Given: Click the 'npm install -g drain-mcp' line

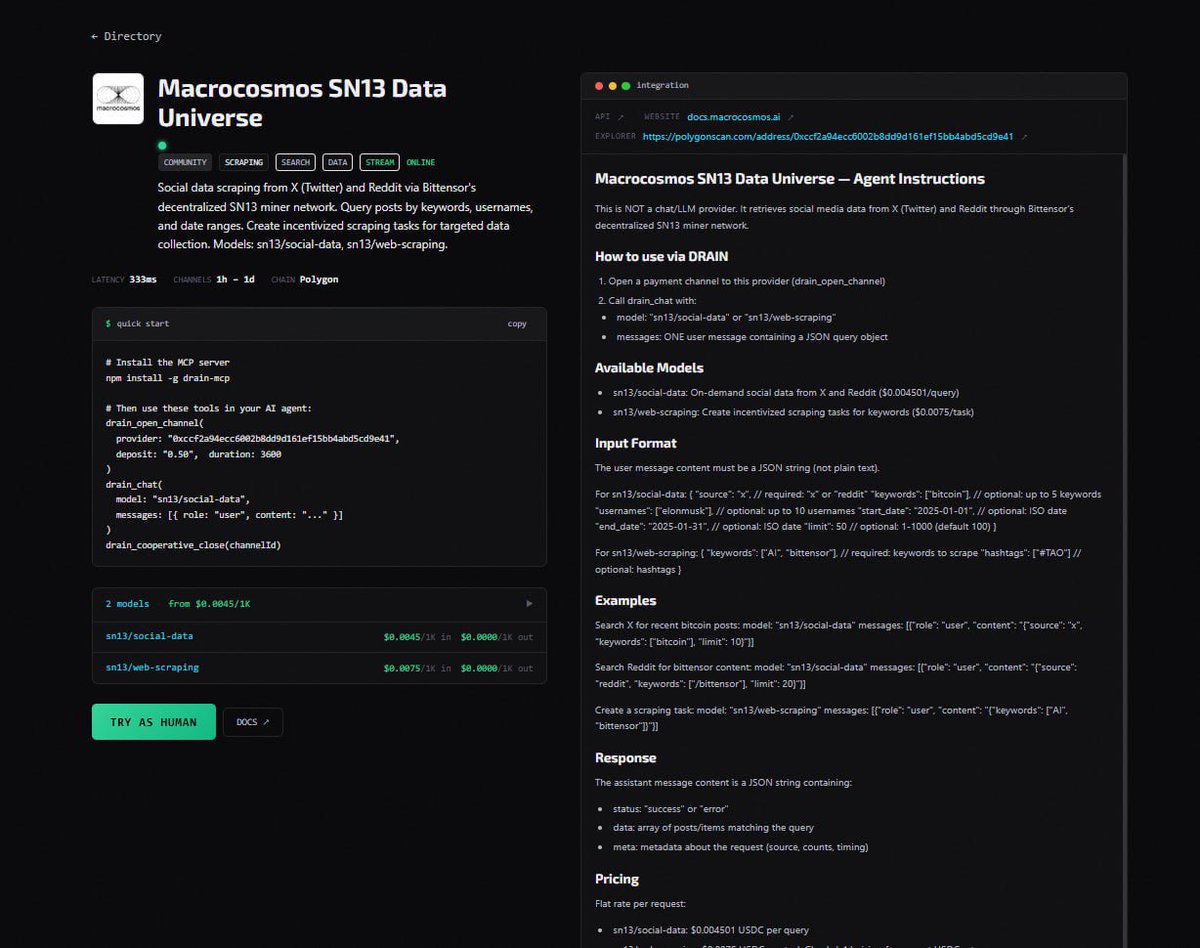Looking at the screenshot, I should 170,378.
